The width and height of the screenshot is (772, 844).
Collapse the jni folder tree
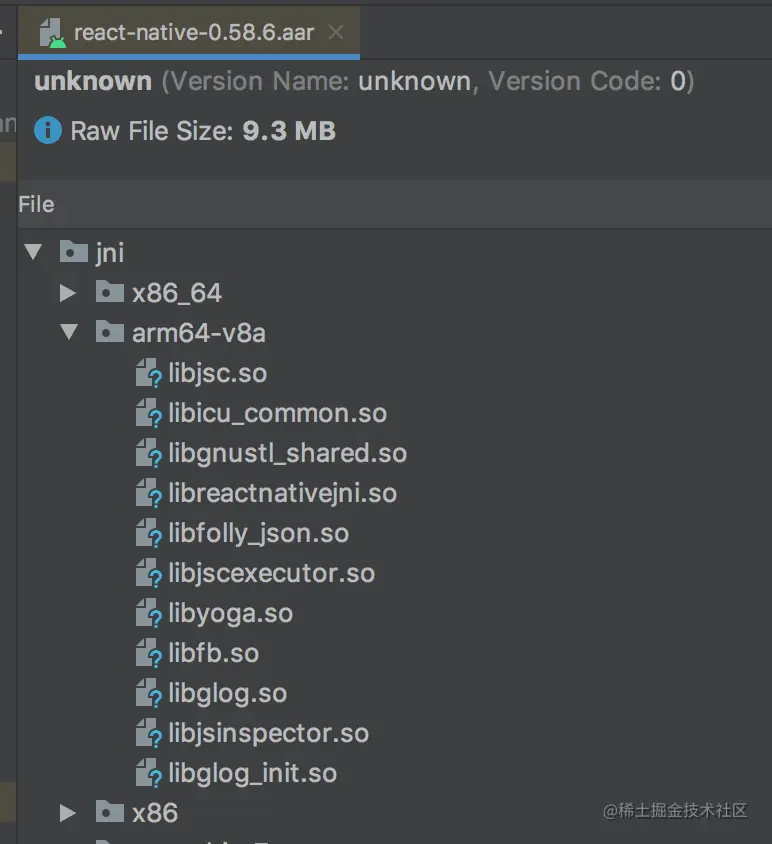coord(33,252)
